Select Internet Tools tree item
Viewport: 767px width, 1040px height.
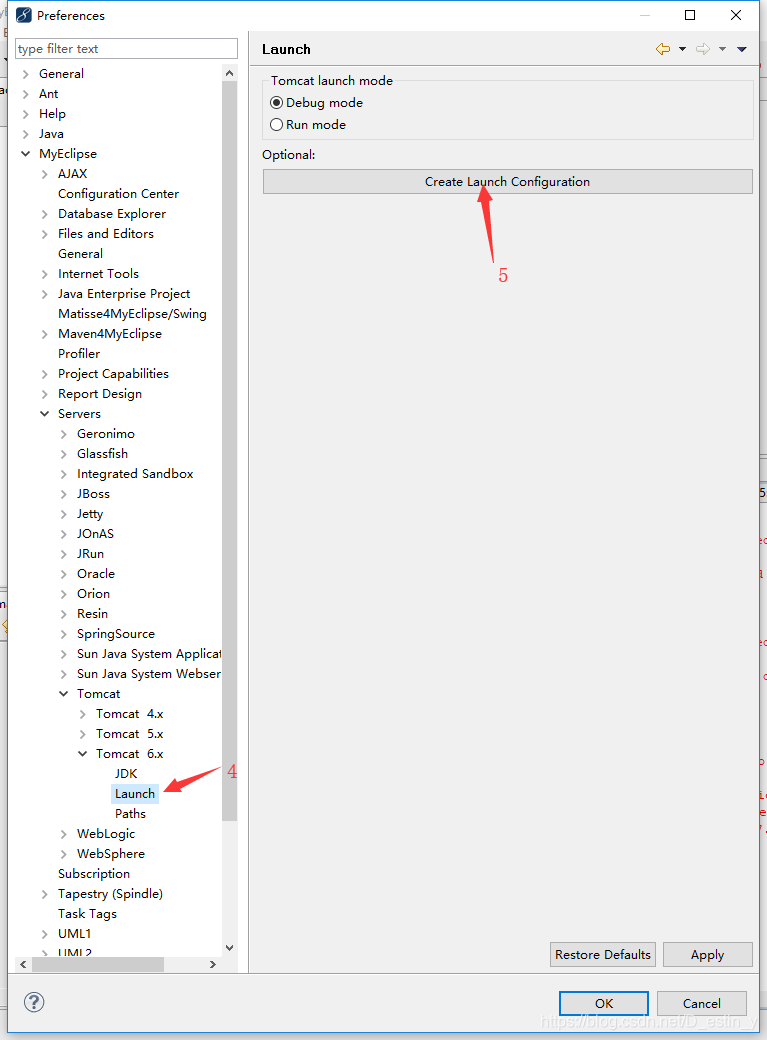[x=98, y=273]
